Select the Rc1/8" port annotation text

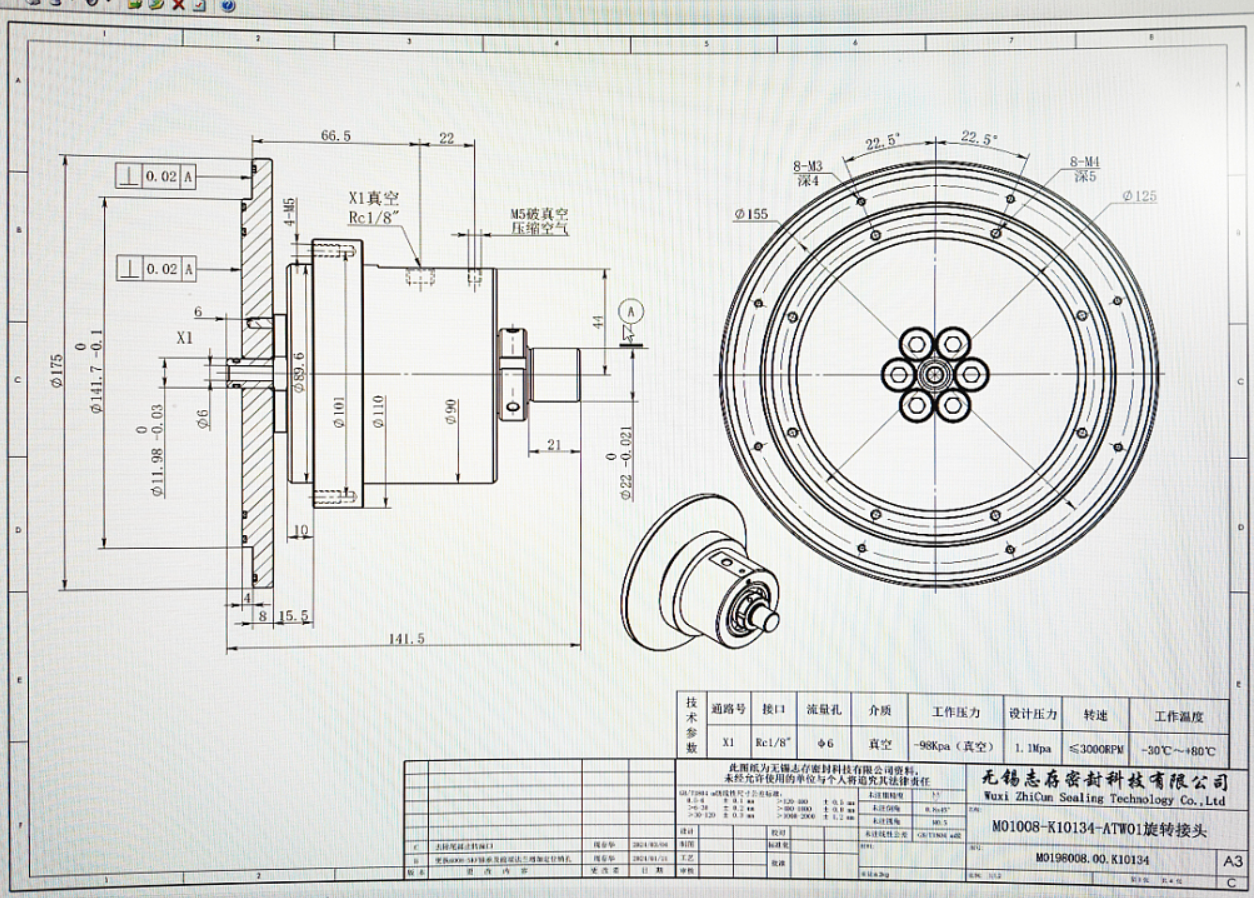pyautogui.click(x=373, y=218)
